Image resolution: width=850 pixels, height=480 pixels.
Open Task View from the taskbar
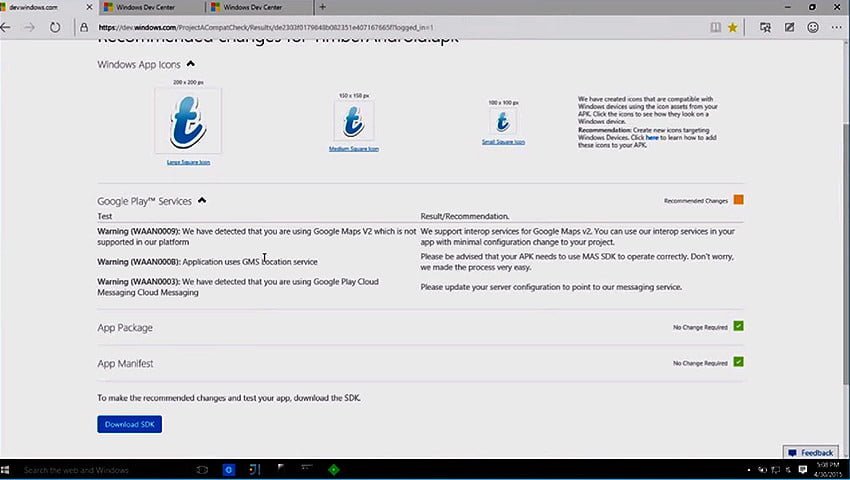202,470
